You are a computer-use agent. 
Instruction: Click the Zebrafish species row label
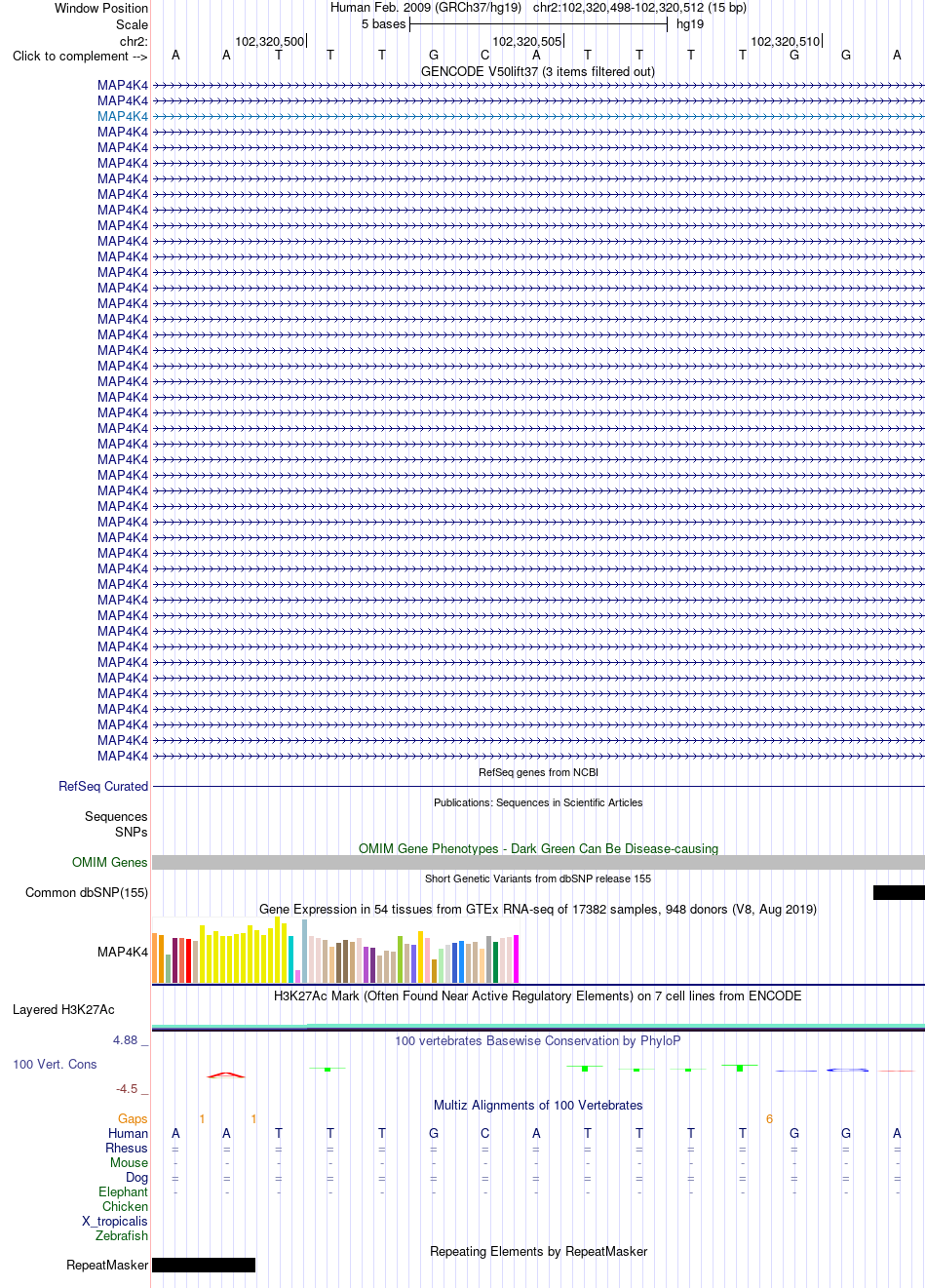[x=122, y=1235]
